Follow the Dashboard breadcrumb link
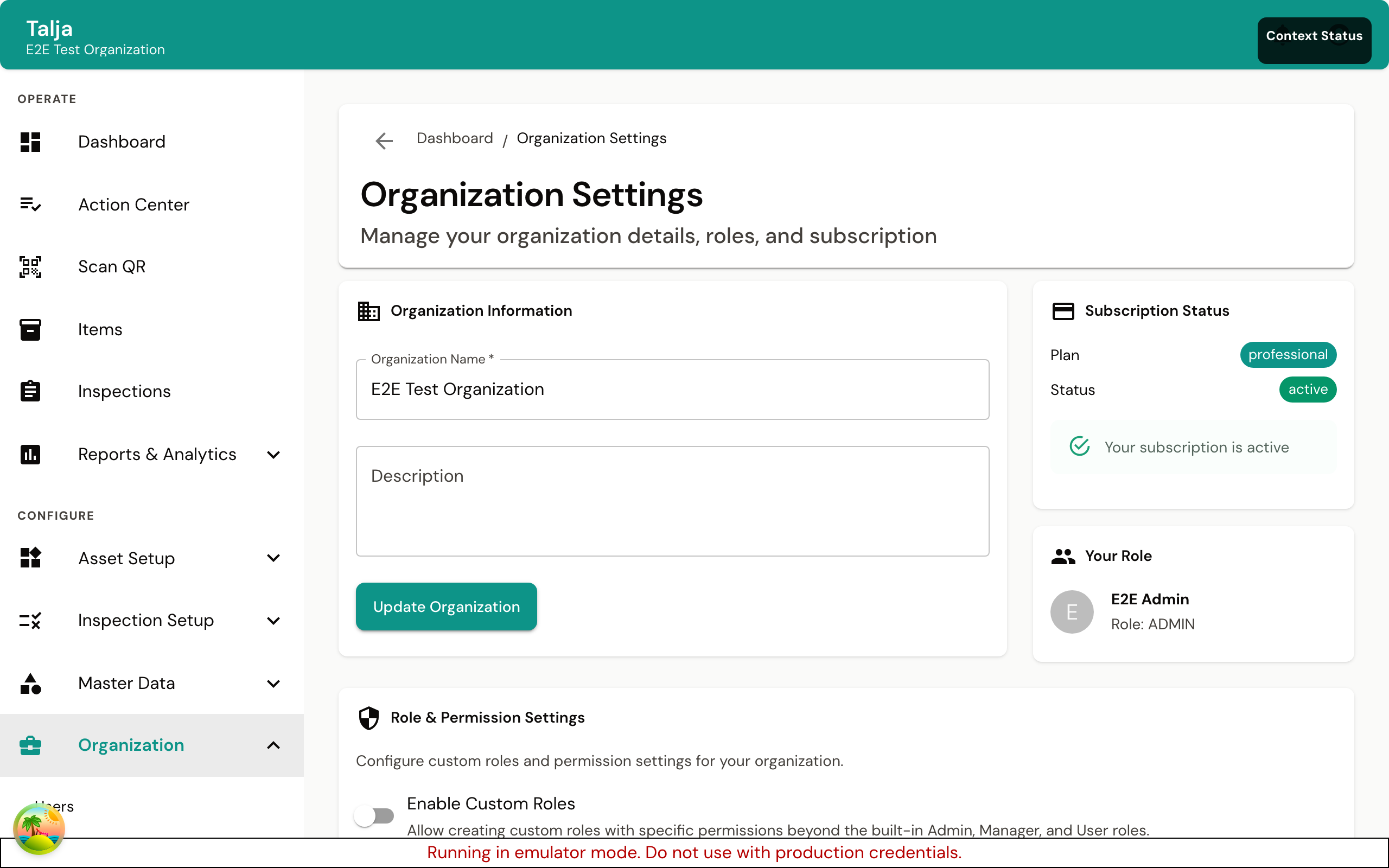Viewport: 1389px width, 868px height. (455, 138)
